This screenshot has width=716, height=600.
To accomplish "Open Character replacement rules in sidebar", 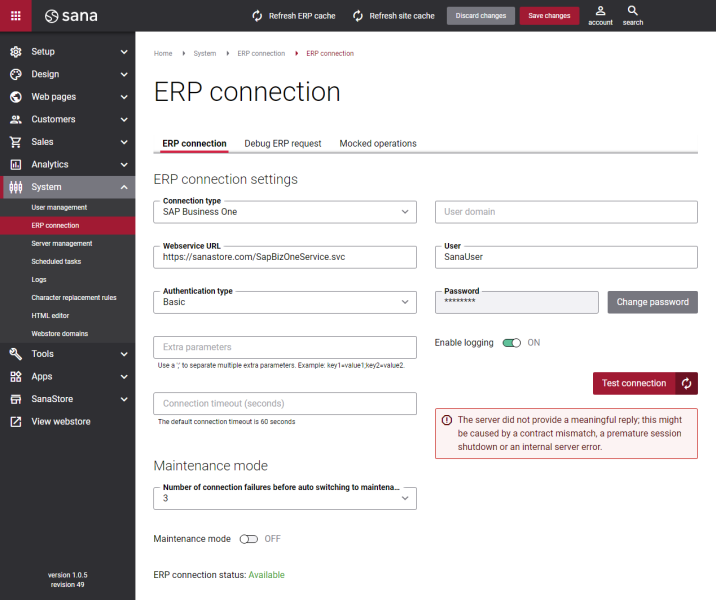I will pos(74,298).
